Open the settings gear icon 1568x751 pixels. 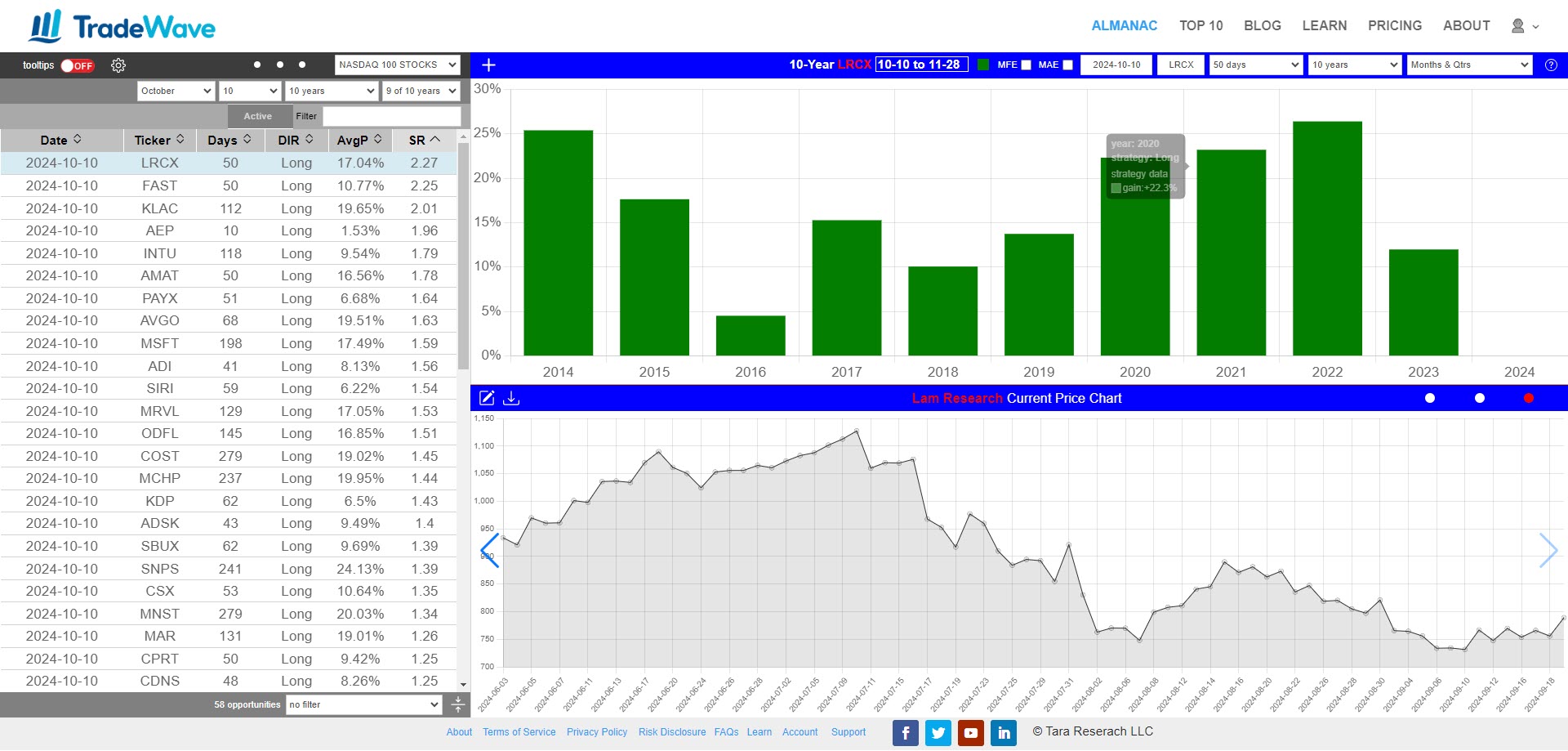coord(118,65)
